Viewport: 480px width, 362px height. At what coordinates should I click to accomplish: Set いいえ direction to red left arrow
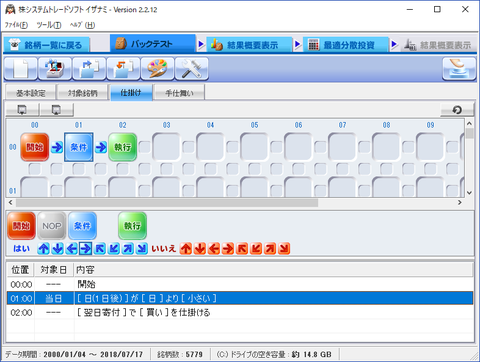pos(214,249)
